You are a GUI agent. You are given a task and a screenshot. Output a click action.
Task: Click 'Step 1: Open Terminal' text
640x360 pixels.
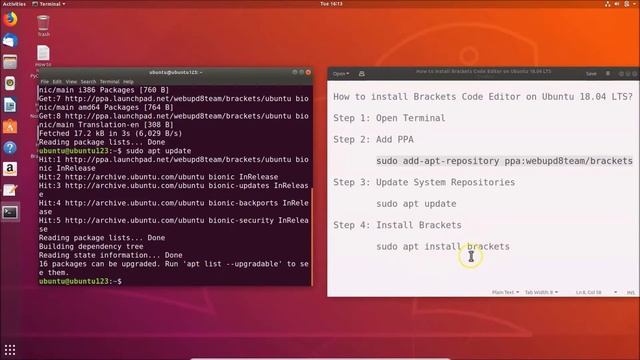coord(389,118)
